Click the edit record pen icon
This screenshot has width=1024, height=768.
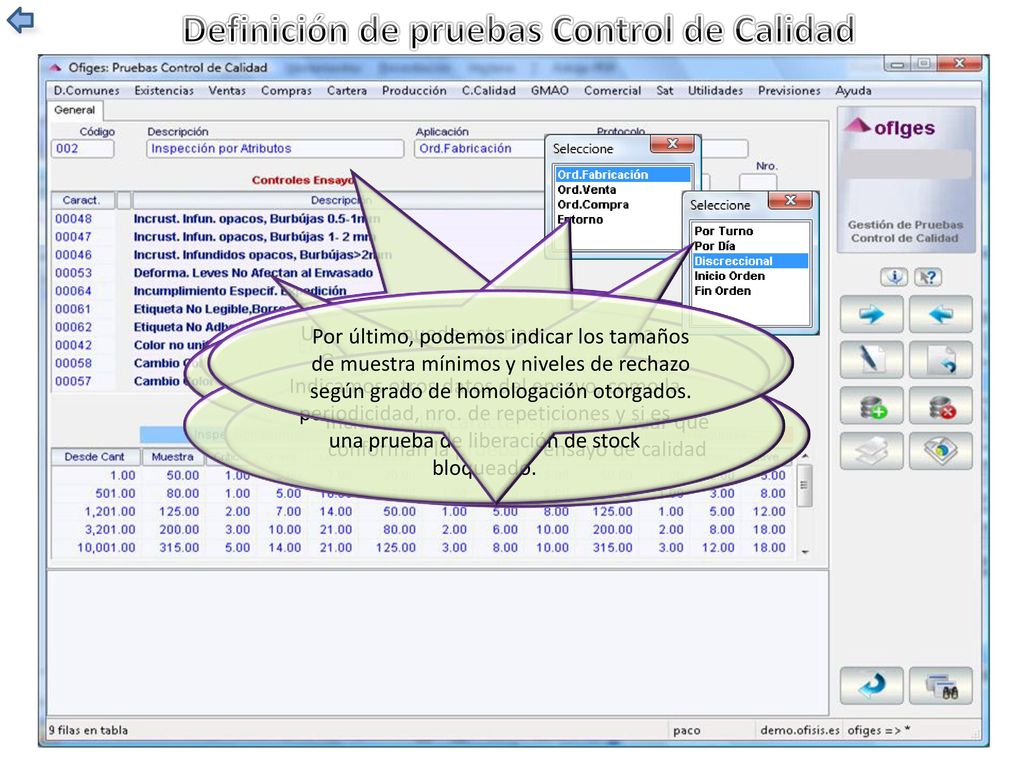[871, 360]
